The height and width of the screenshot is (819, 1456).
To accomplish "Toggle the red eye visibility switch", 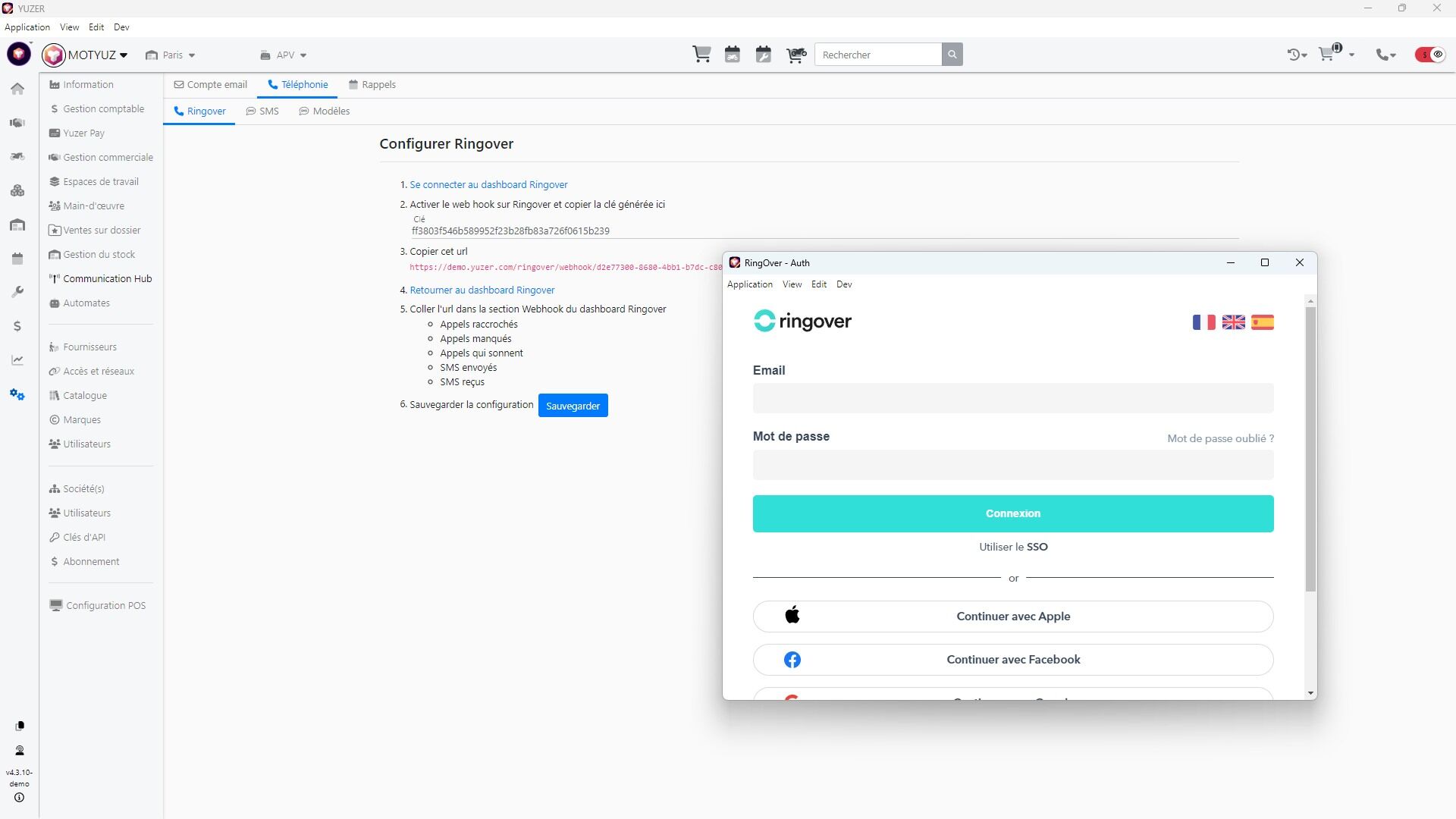I will tap(1430, 55).
